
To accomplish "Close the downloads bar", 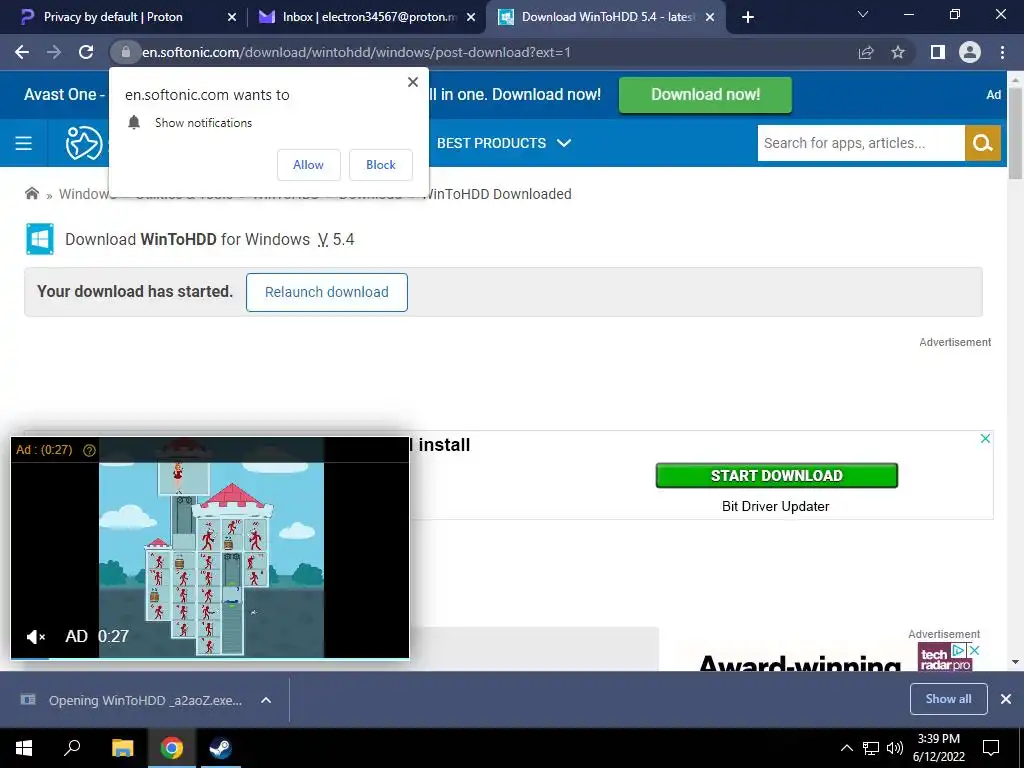I will point(1006,699).
